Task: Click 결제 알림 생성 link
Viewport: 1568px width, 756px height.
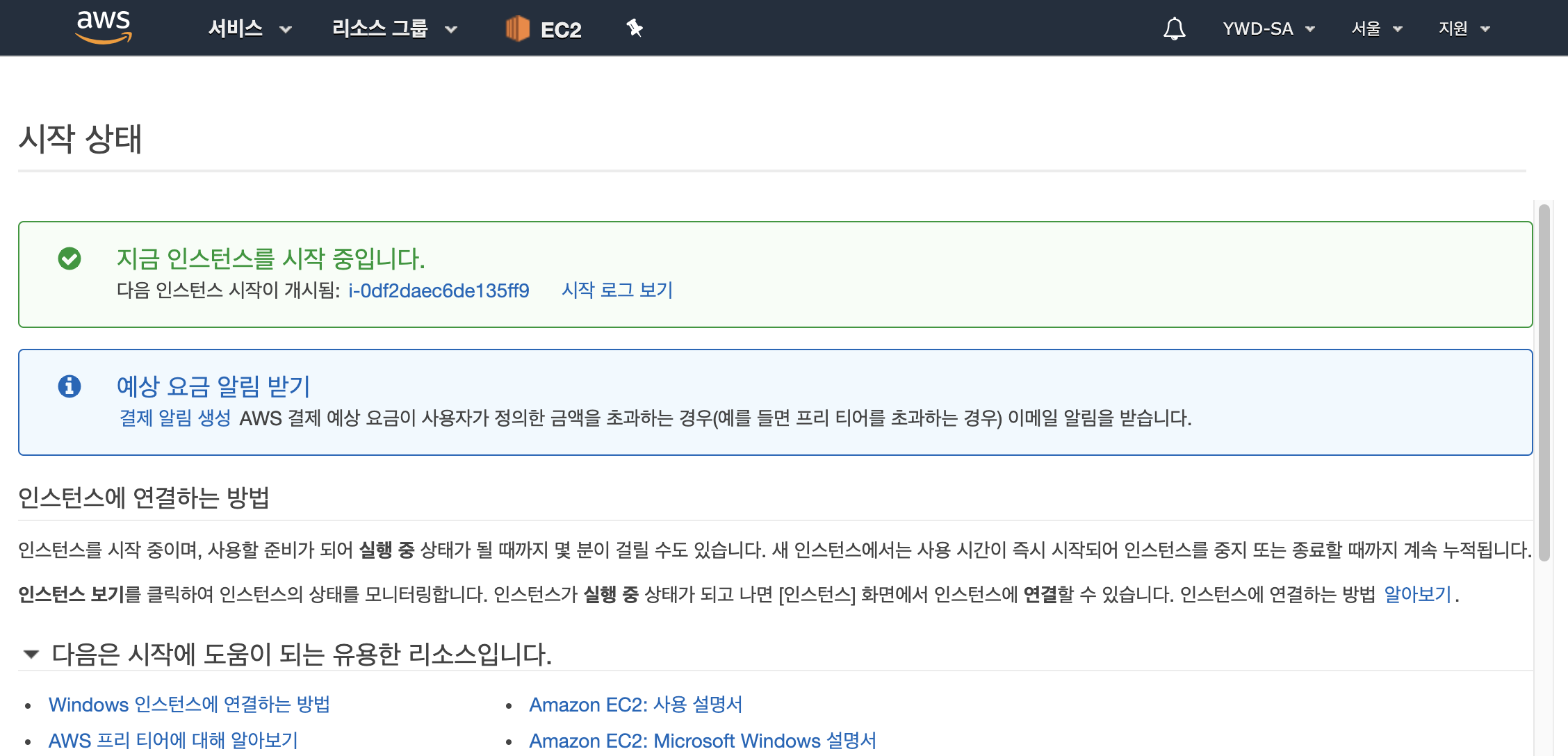Action: 175,418
